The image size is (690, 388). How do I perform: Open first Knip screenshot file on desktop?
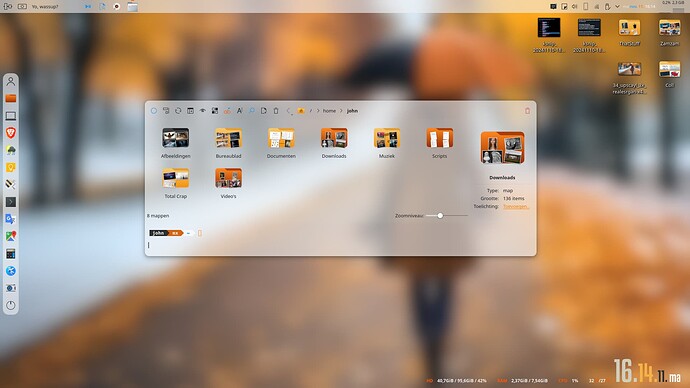pos(549,35)
